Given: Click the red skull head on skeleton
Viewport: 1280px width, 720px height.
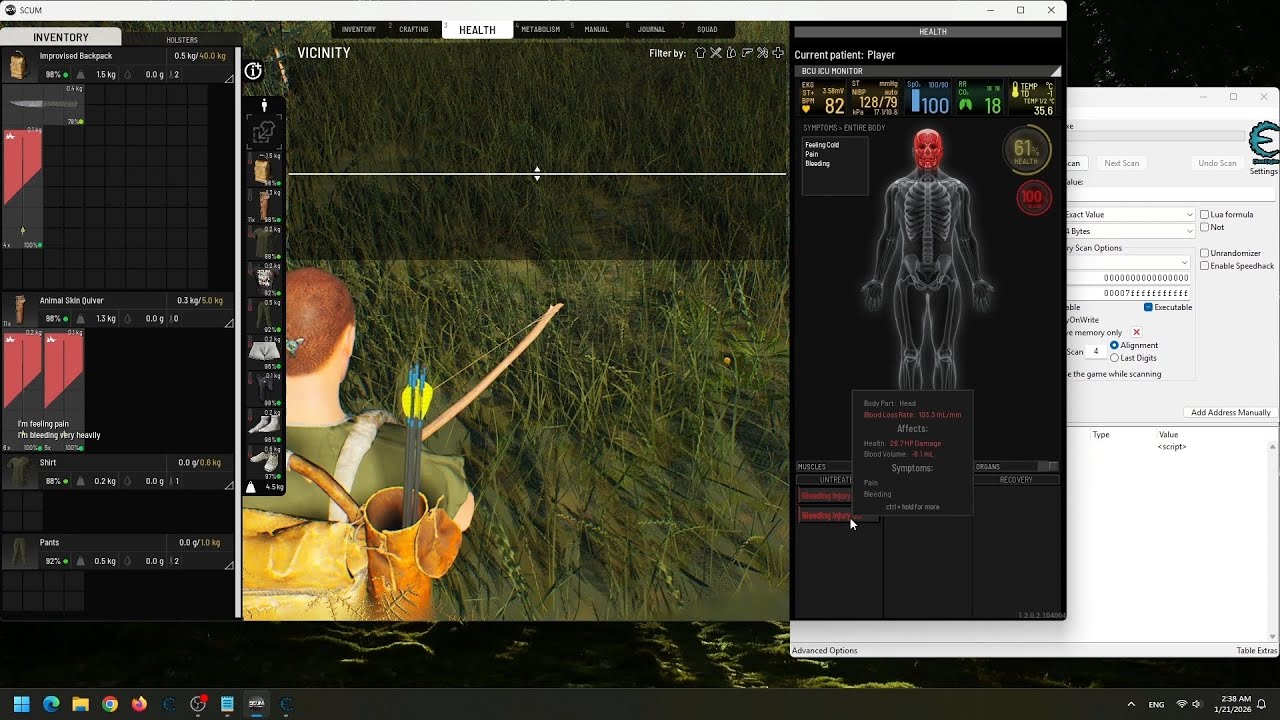Looking at the screenshot, I should pos(928,150).
